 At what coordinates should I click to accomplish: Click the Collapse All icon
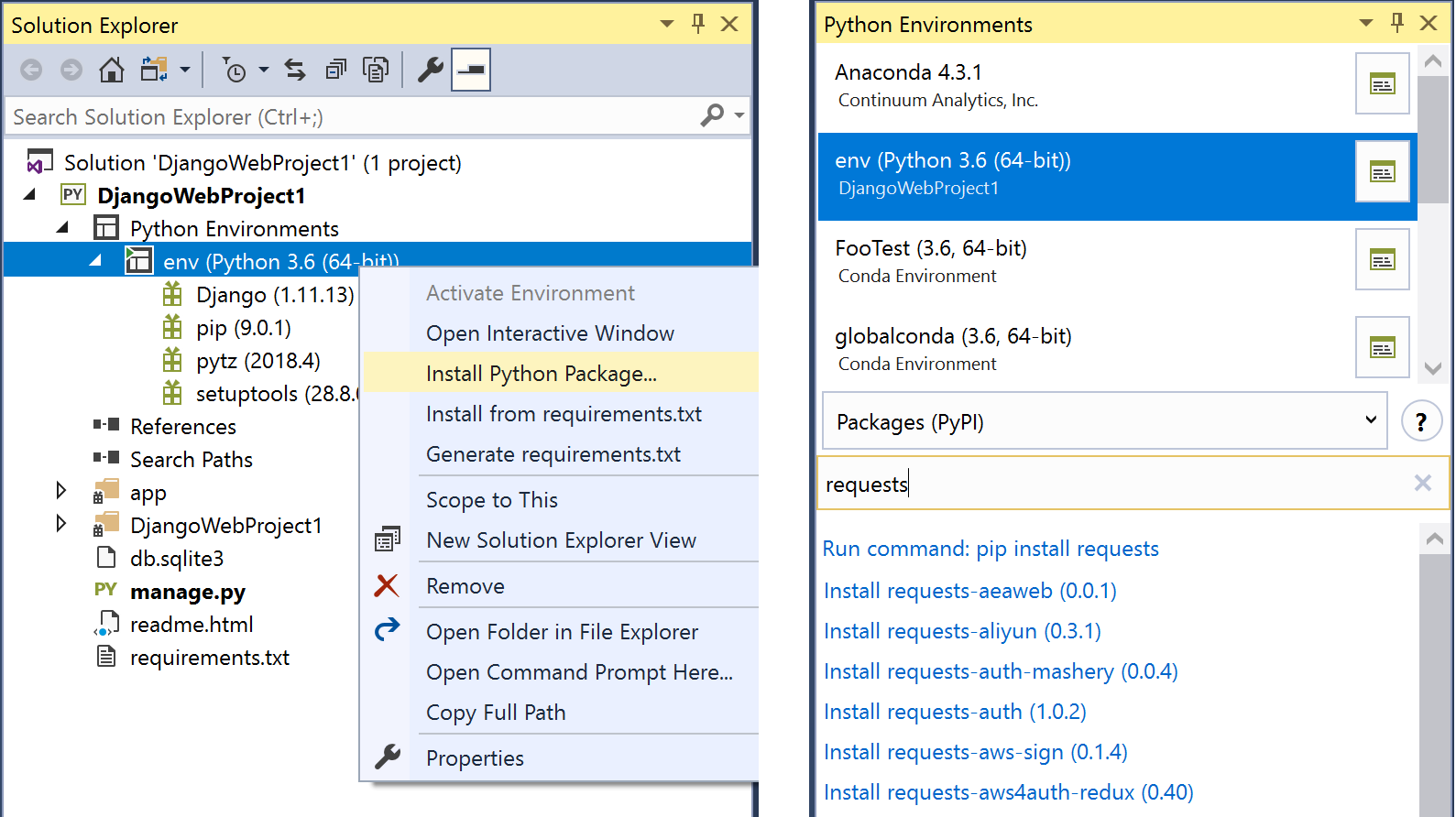[x=336, y=70]
